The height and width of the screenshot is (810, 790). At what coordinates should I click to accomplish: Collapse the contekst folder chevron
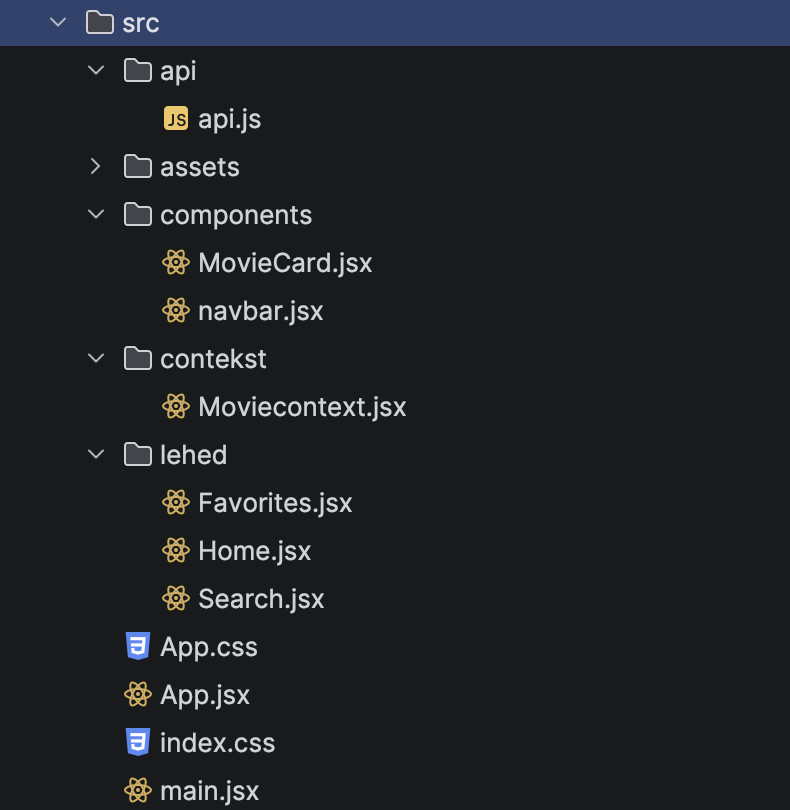point(96,359)
